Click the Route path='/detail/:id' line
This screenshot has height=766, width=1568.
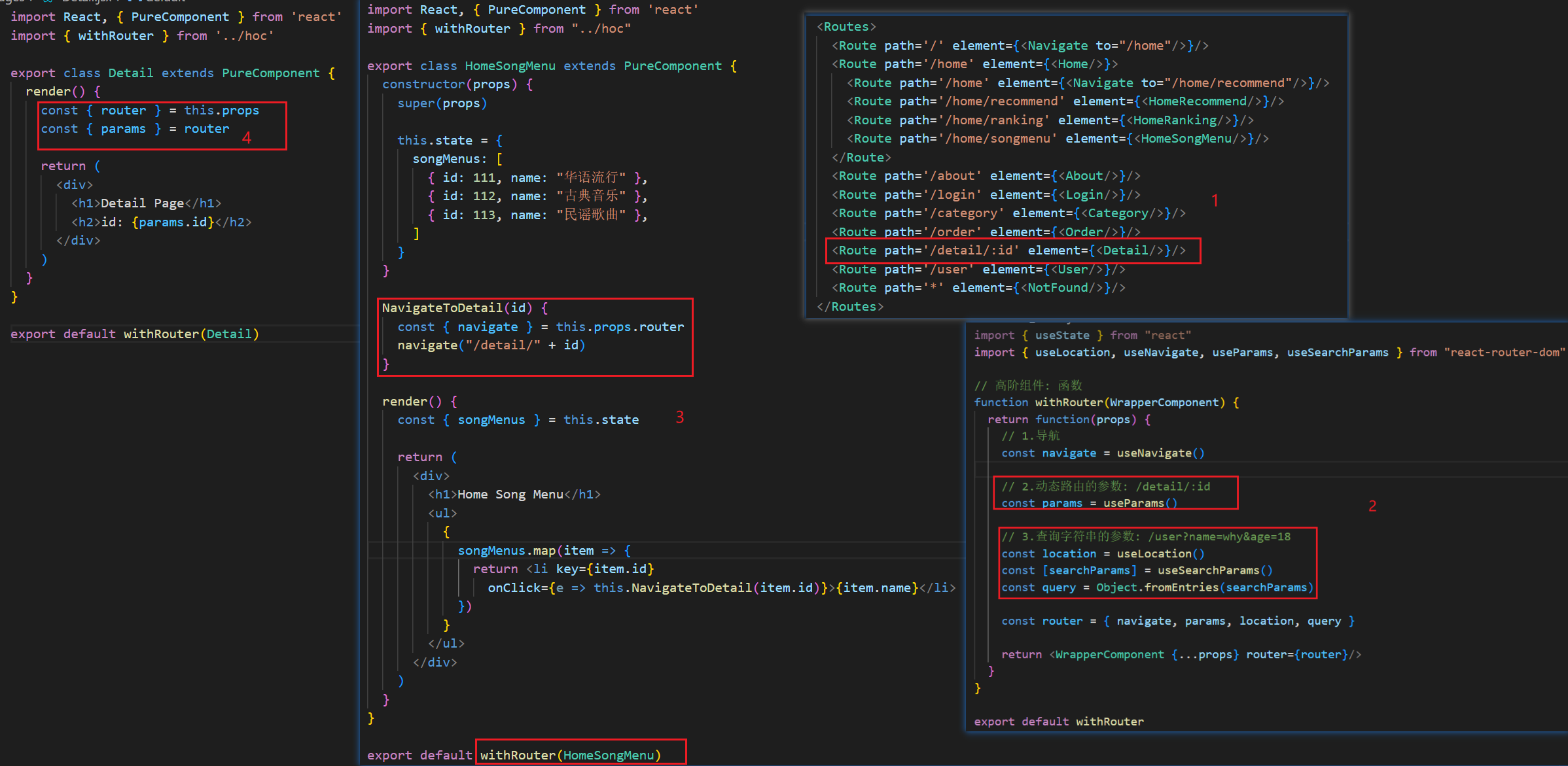tap(1008, 251)
